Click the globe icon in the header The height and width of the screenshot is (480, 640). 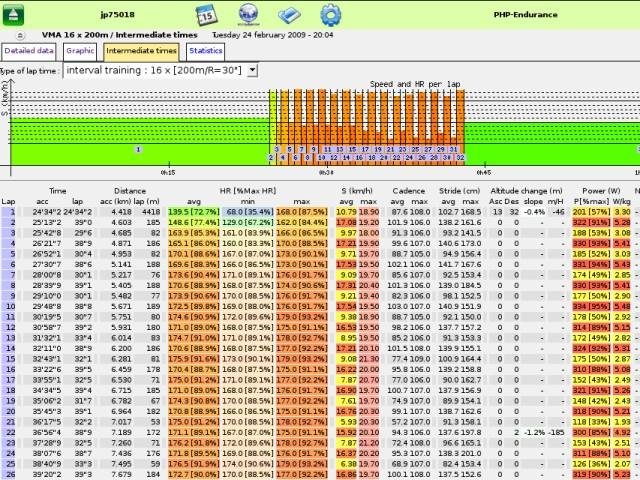(x=248, y=15)
